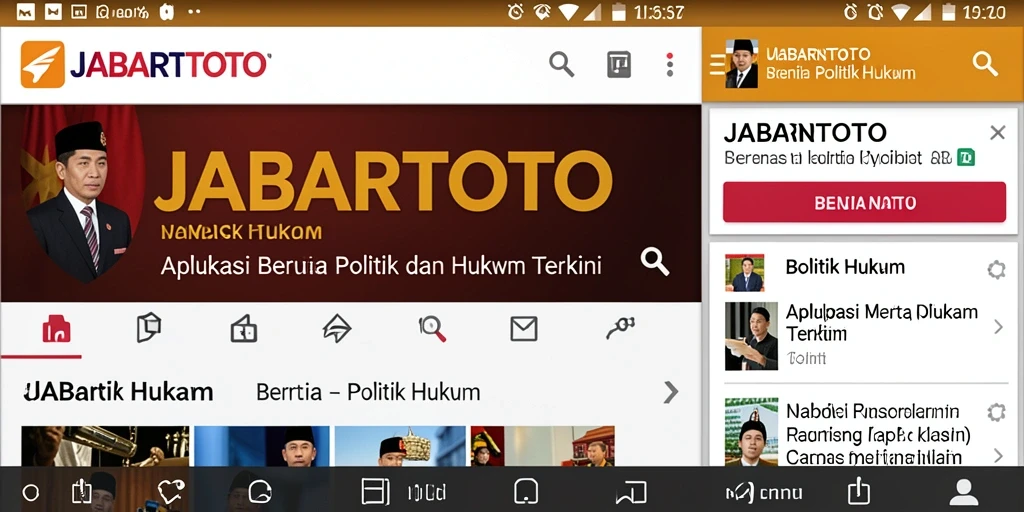The width and height of the screenshot is (1024, 512).
Task: Tap the Bolitik Hukum thumbnail image
Action: [744, 272]
